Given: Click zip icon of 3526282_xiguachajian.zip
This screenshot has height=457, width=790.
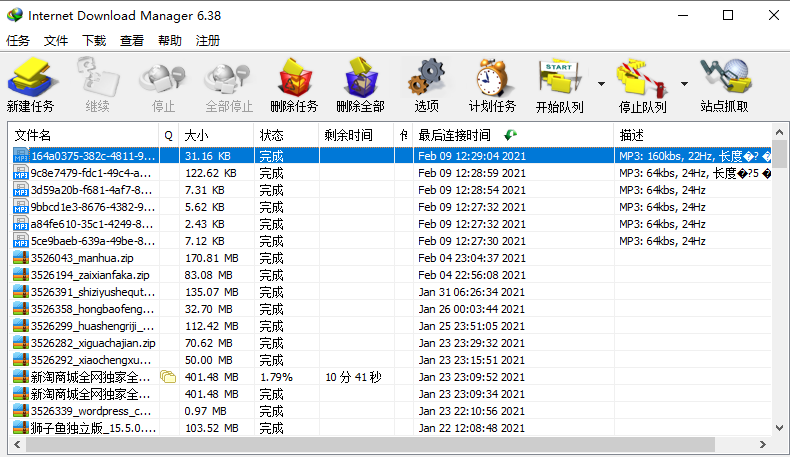Looking at the screenshot, I should click(x=21, y=343).
